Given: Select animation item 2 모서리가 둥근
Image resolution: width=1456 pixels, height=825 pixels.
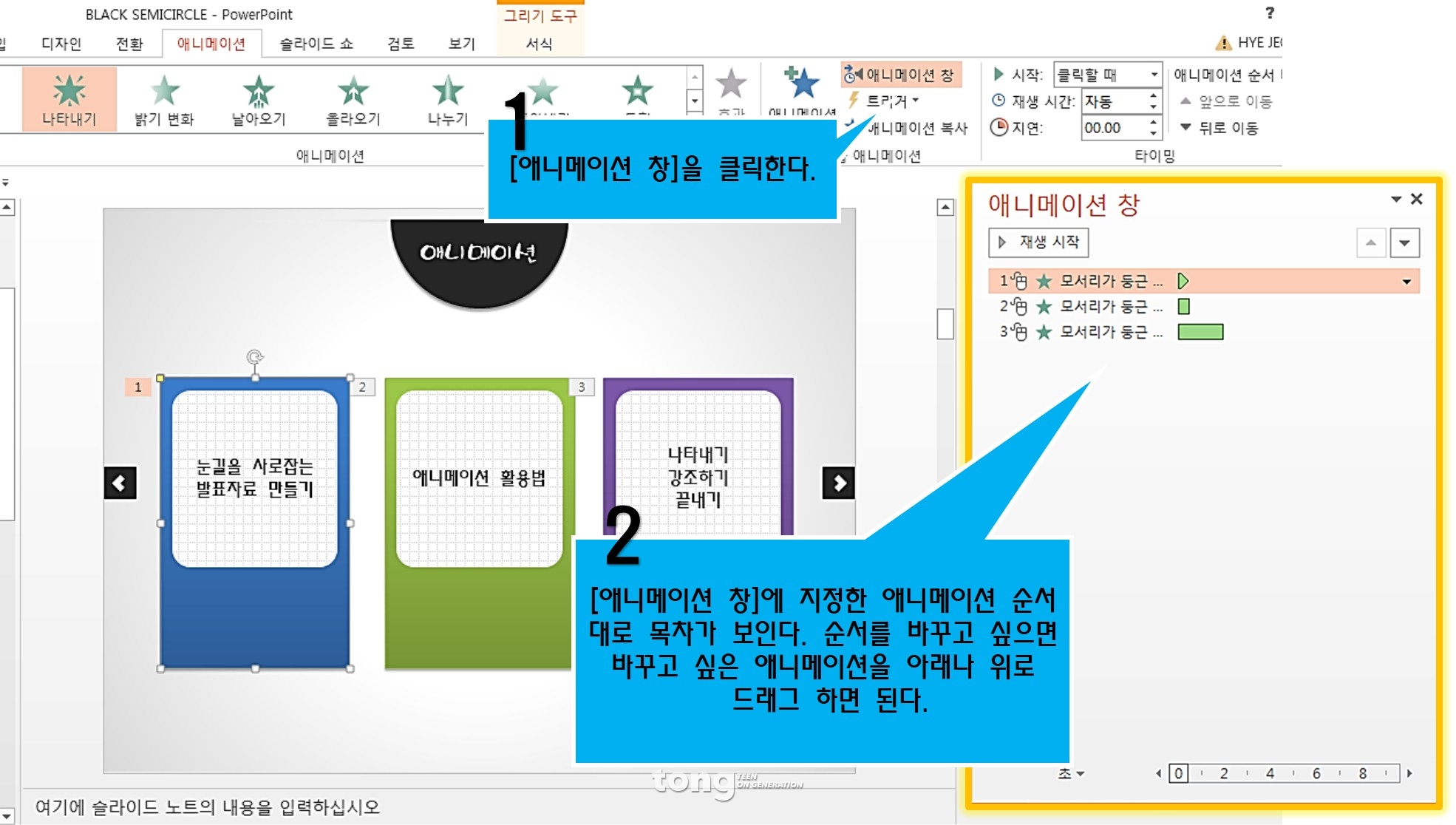Looking at the screenshot, I should (x=1204, y=306).
